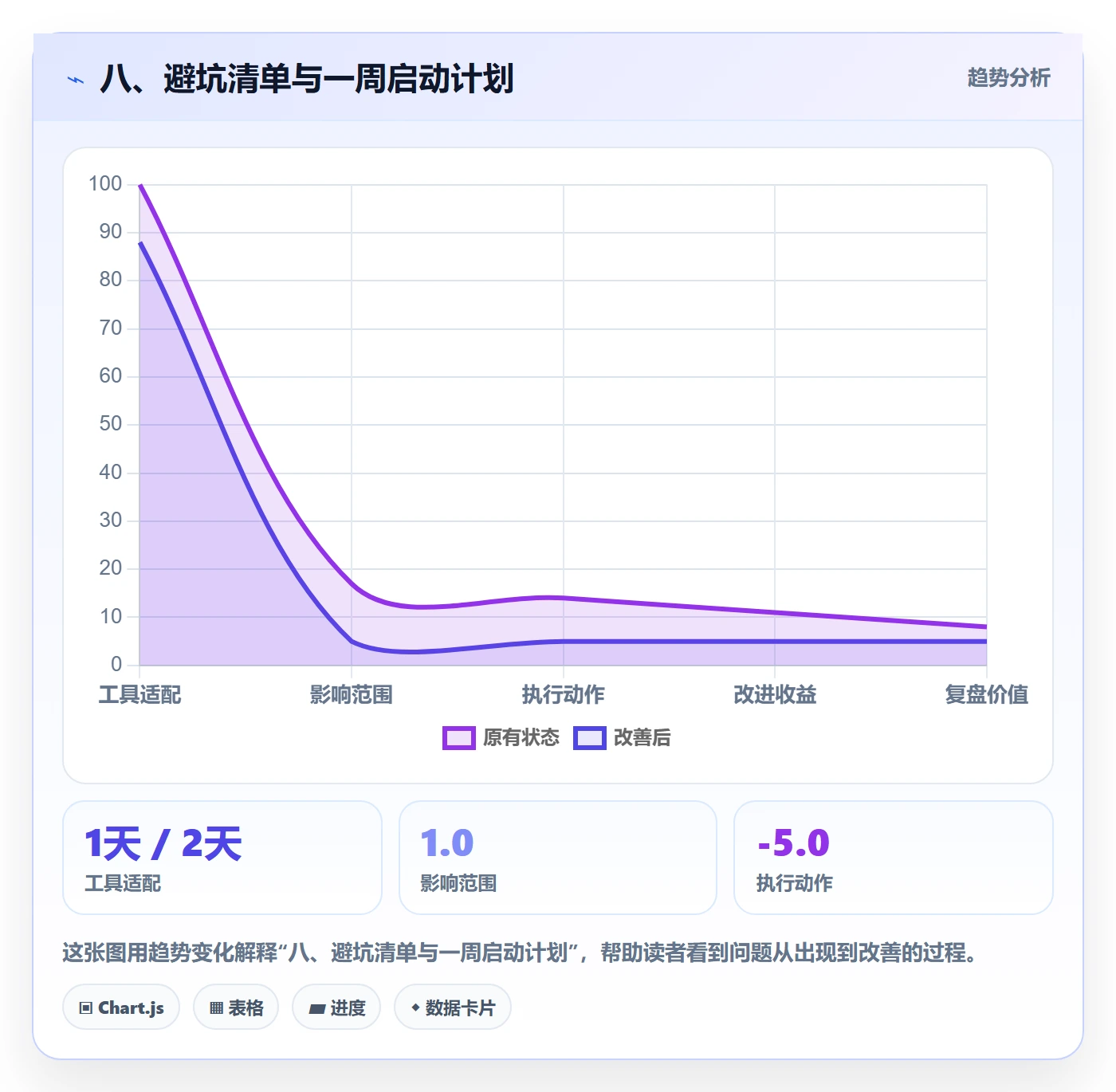The image size is (1116, 1092).
Task: Click the x-axis label 影响范围 under the chart
Action: click(x=352, y=694)
